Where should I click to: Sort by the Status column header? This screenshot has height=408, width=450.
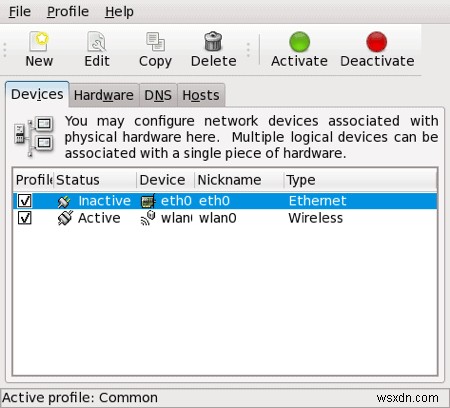(x=95, y=180)
